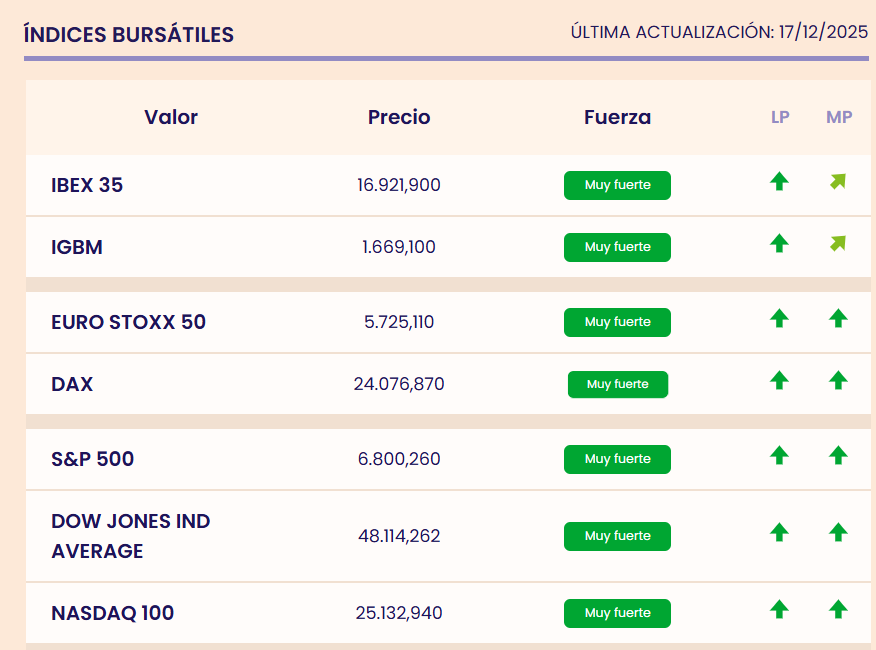The height and width of the screenshot is (650, 876).
Task: Click the 'MP' column header
Action: click(x=839, y=117)
